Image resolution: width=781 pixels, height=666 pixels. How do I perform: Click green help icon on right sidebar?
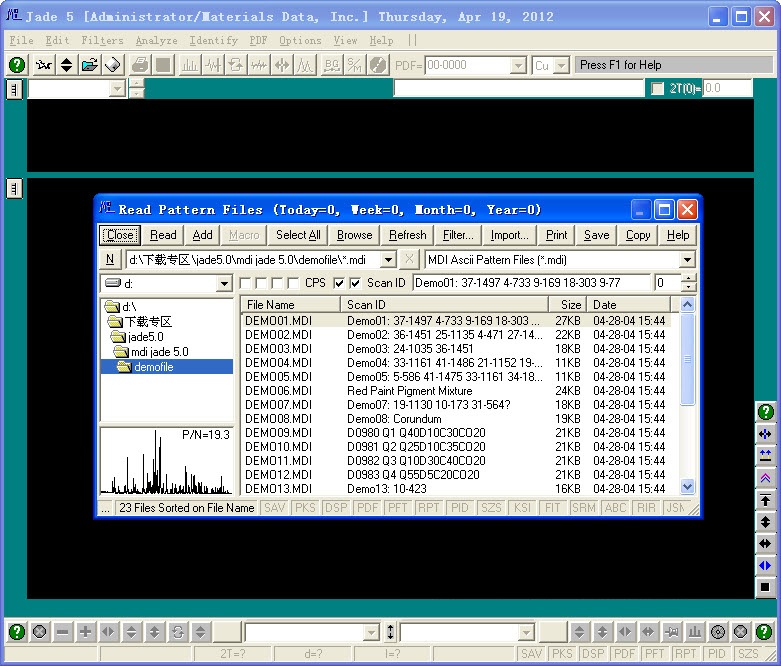765,412
